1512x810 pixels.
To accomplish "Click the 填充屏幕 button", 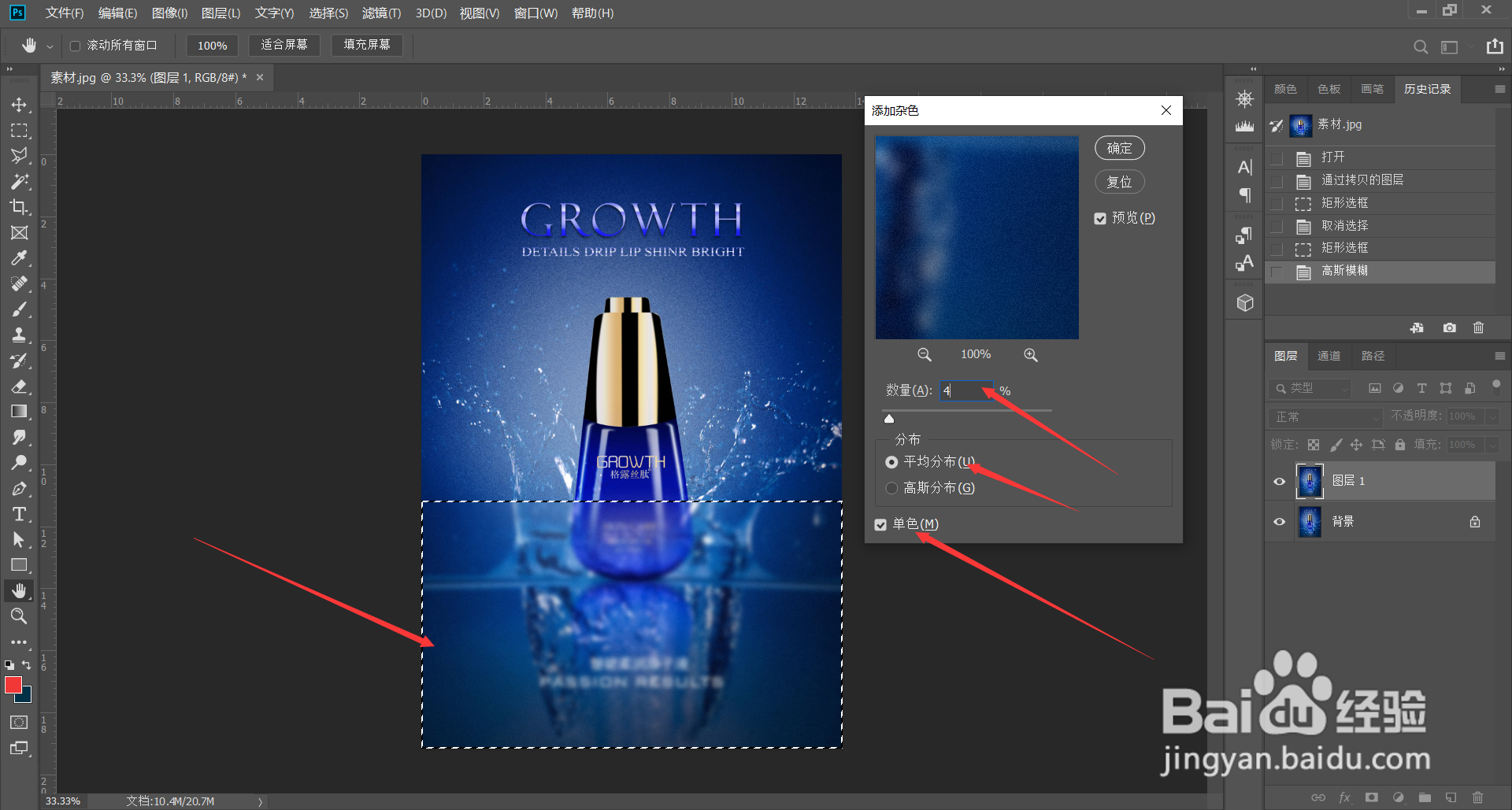I will pyautogui.click(x=367, y=45).
